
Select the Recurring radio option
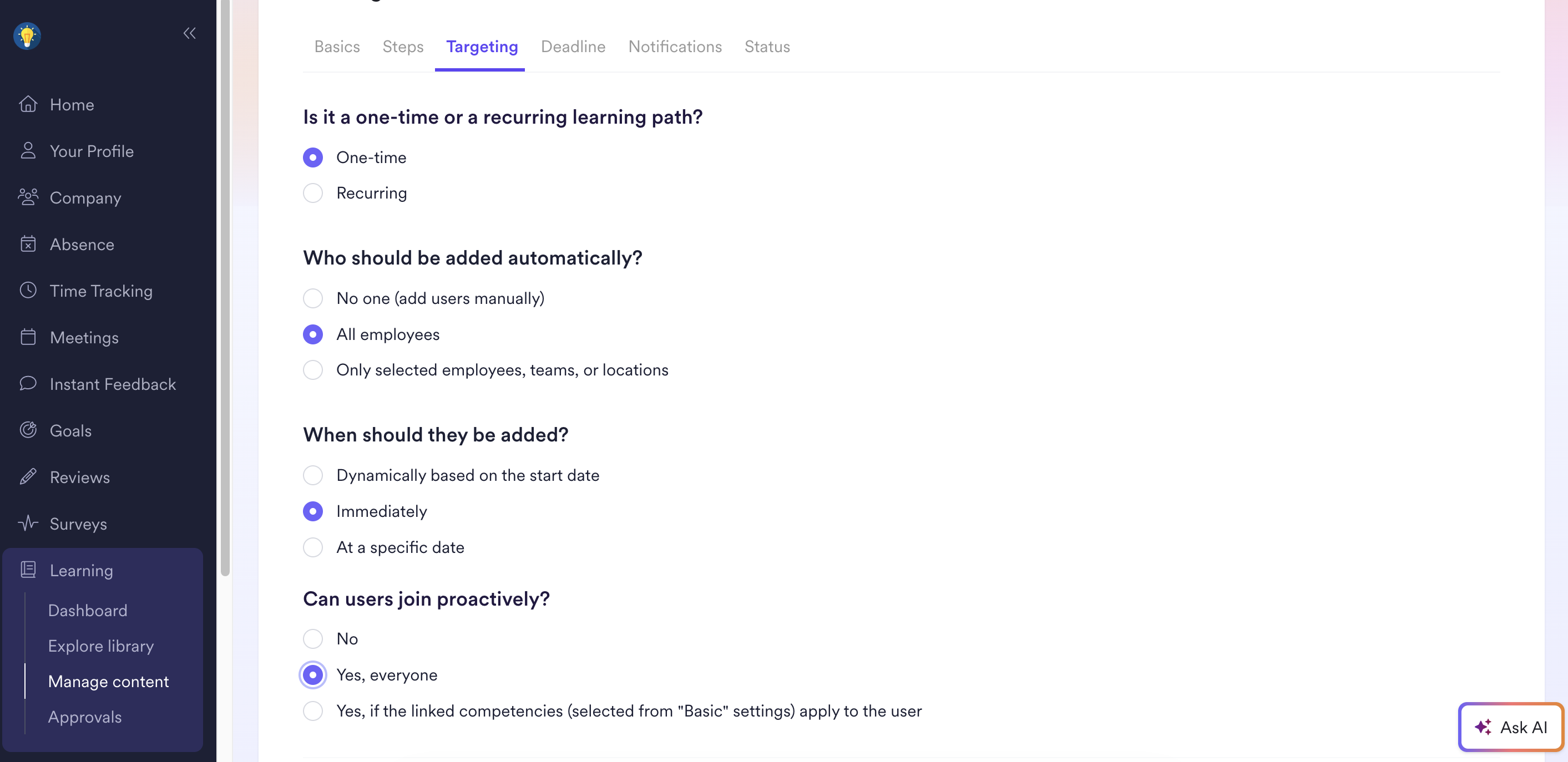pyautogui.click(x=313, y=194)
